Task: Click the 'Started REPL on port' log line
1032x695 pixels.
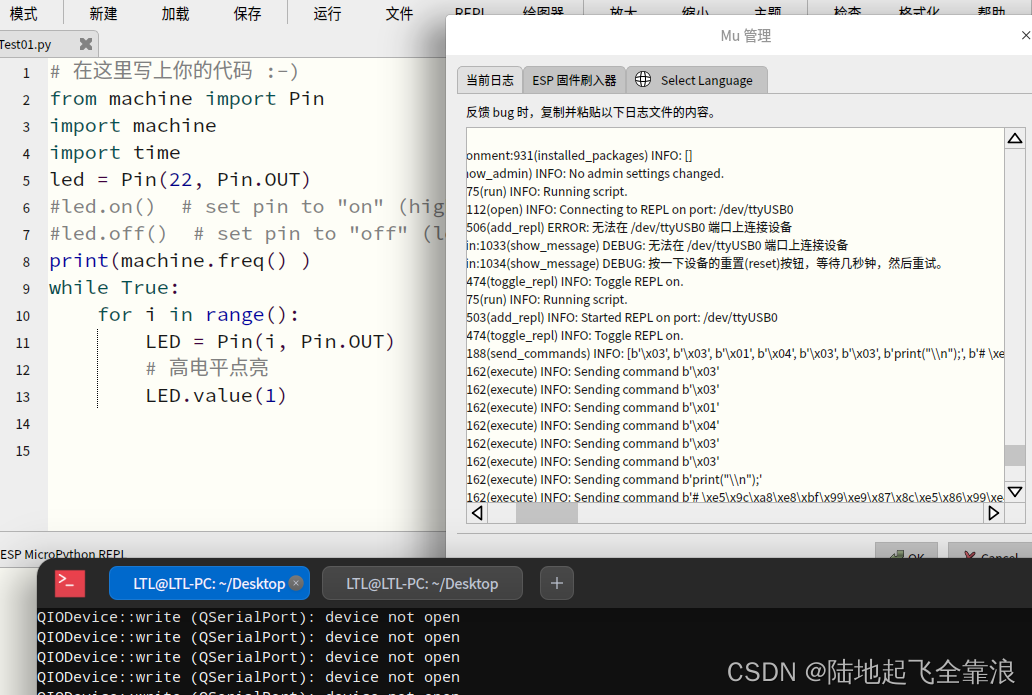Action: point(622,317)
